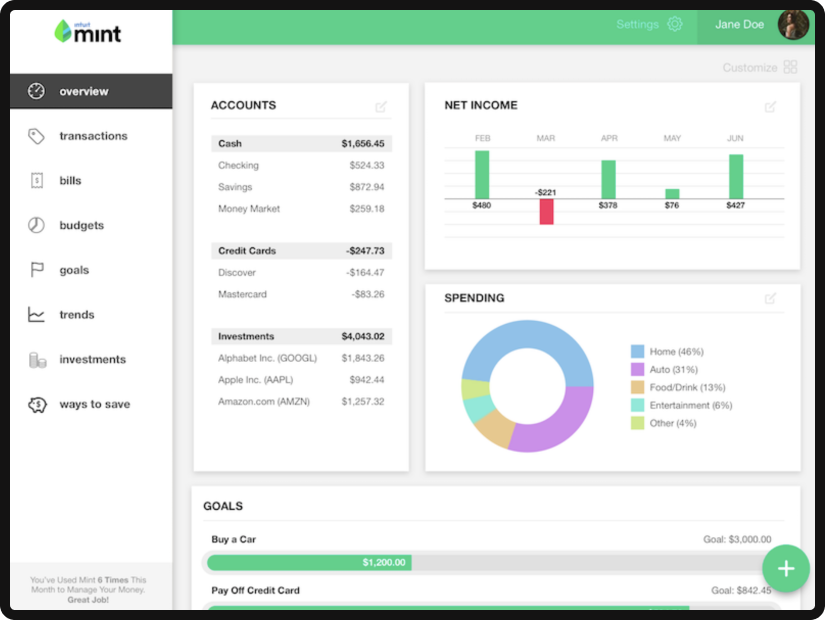Click the Buy a Car progress bar
Screen dimensions: 825x620
490,562
